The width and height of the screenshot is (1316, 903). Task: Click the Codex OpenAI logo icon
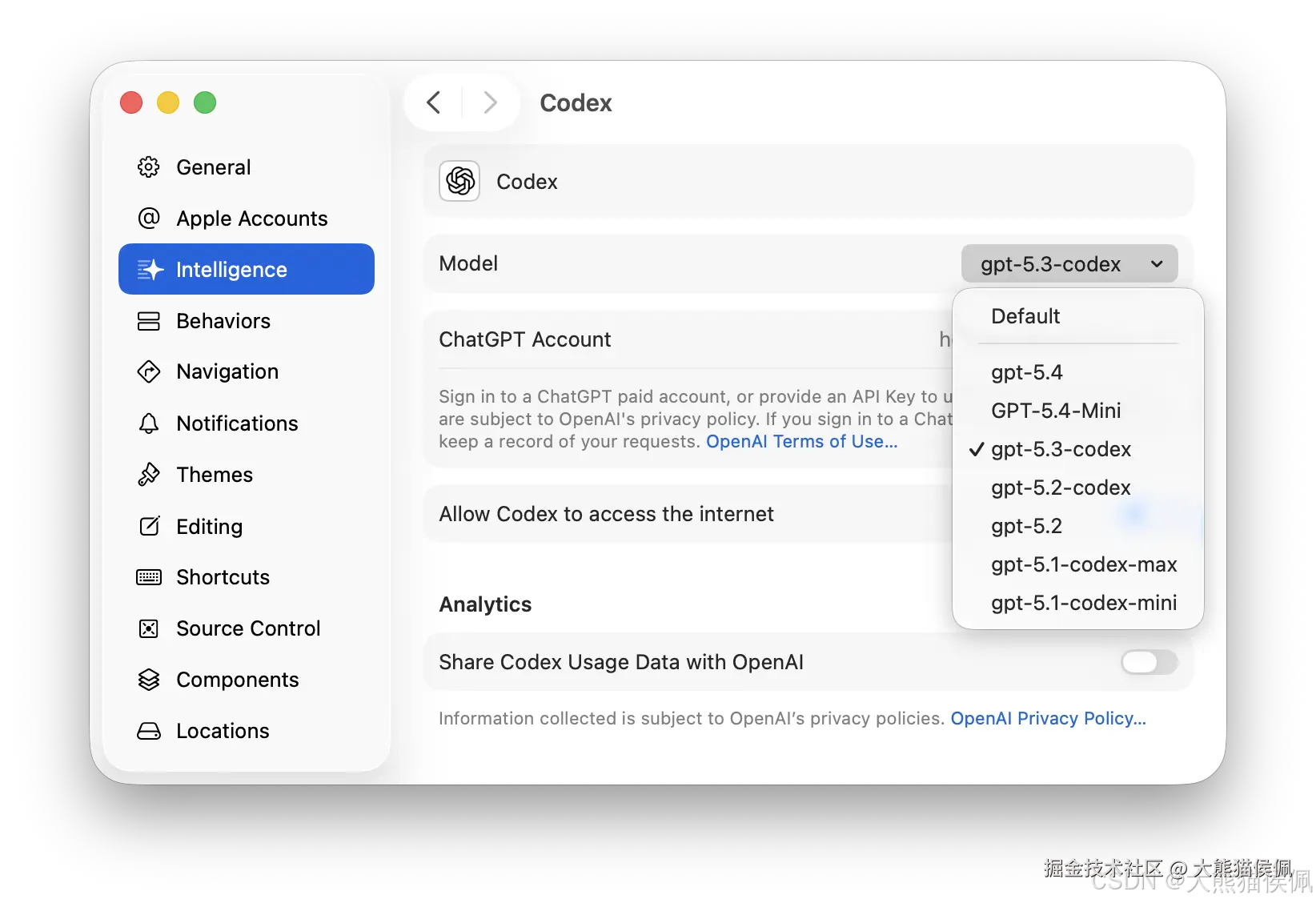coord(459,181)
